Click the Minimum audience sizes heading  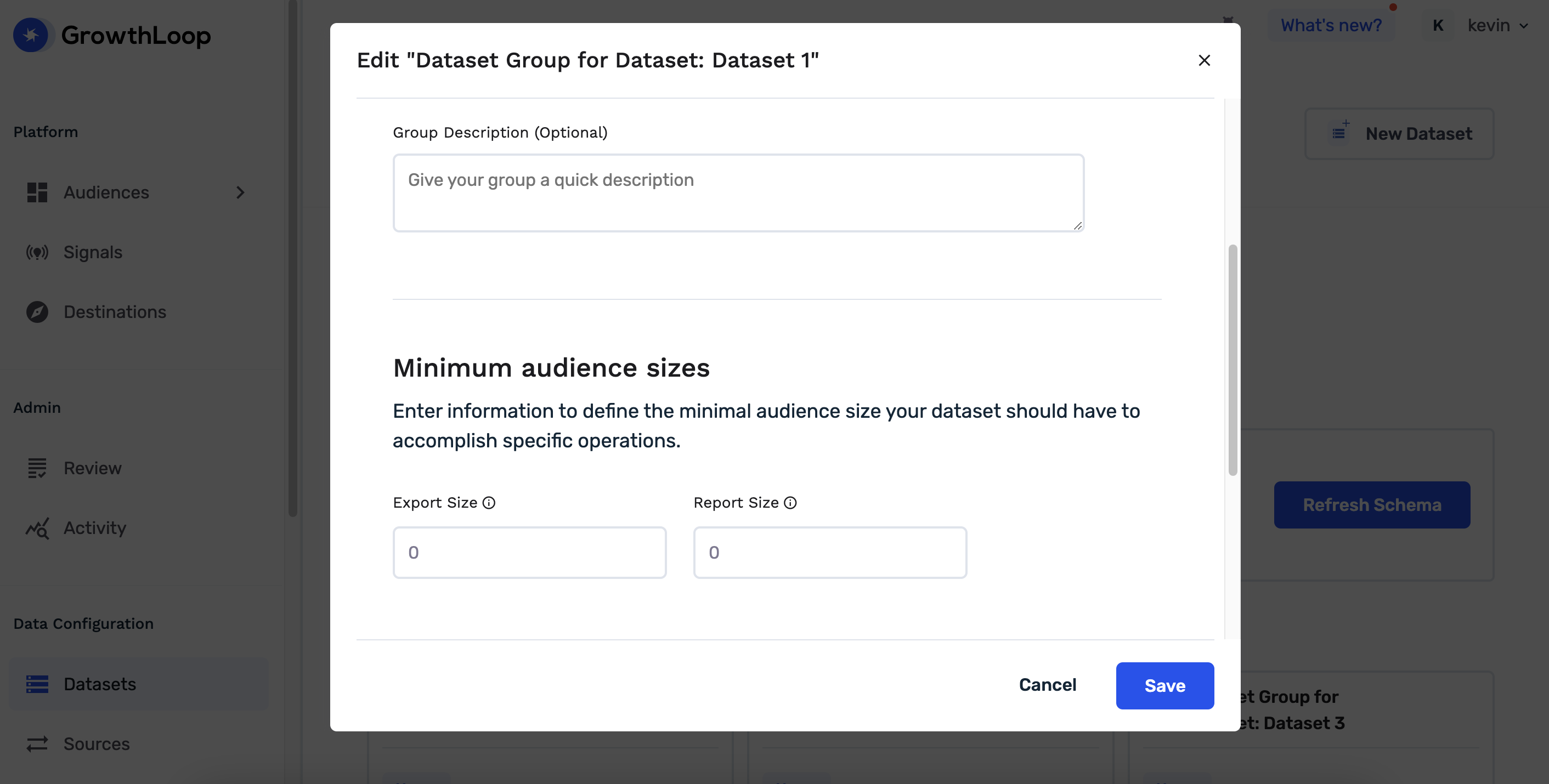[x=551, y=368]
